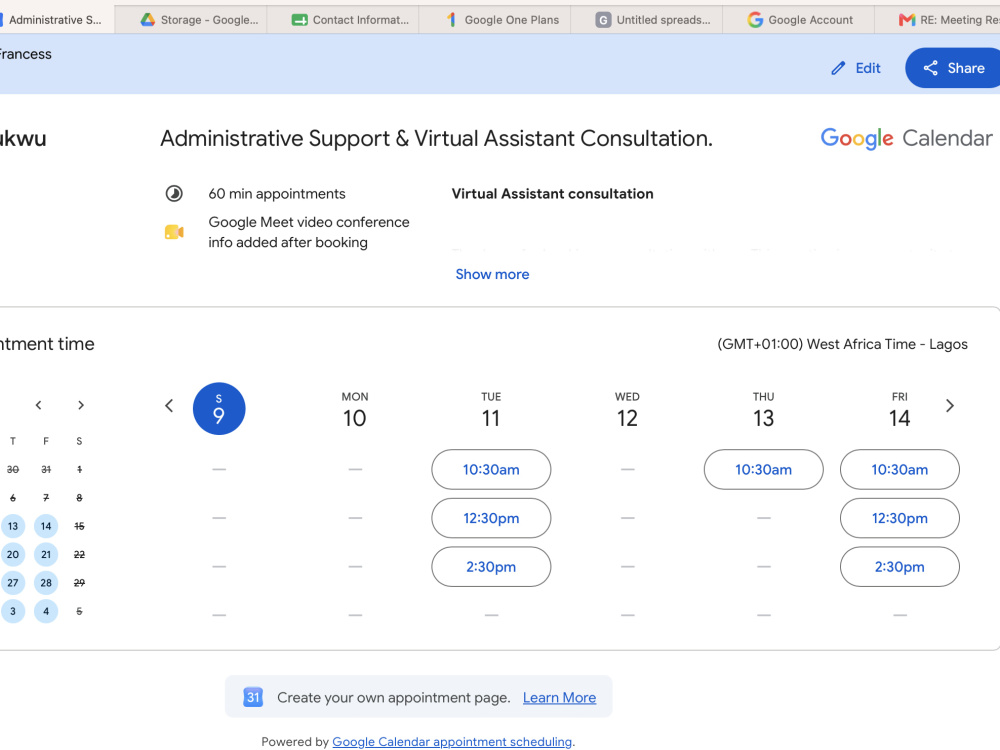Select the Tuesday 12:30pm slot
The width and height of the screenshot is (1000, 750).
coord(491,518)
